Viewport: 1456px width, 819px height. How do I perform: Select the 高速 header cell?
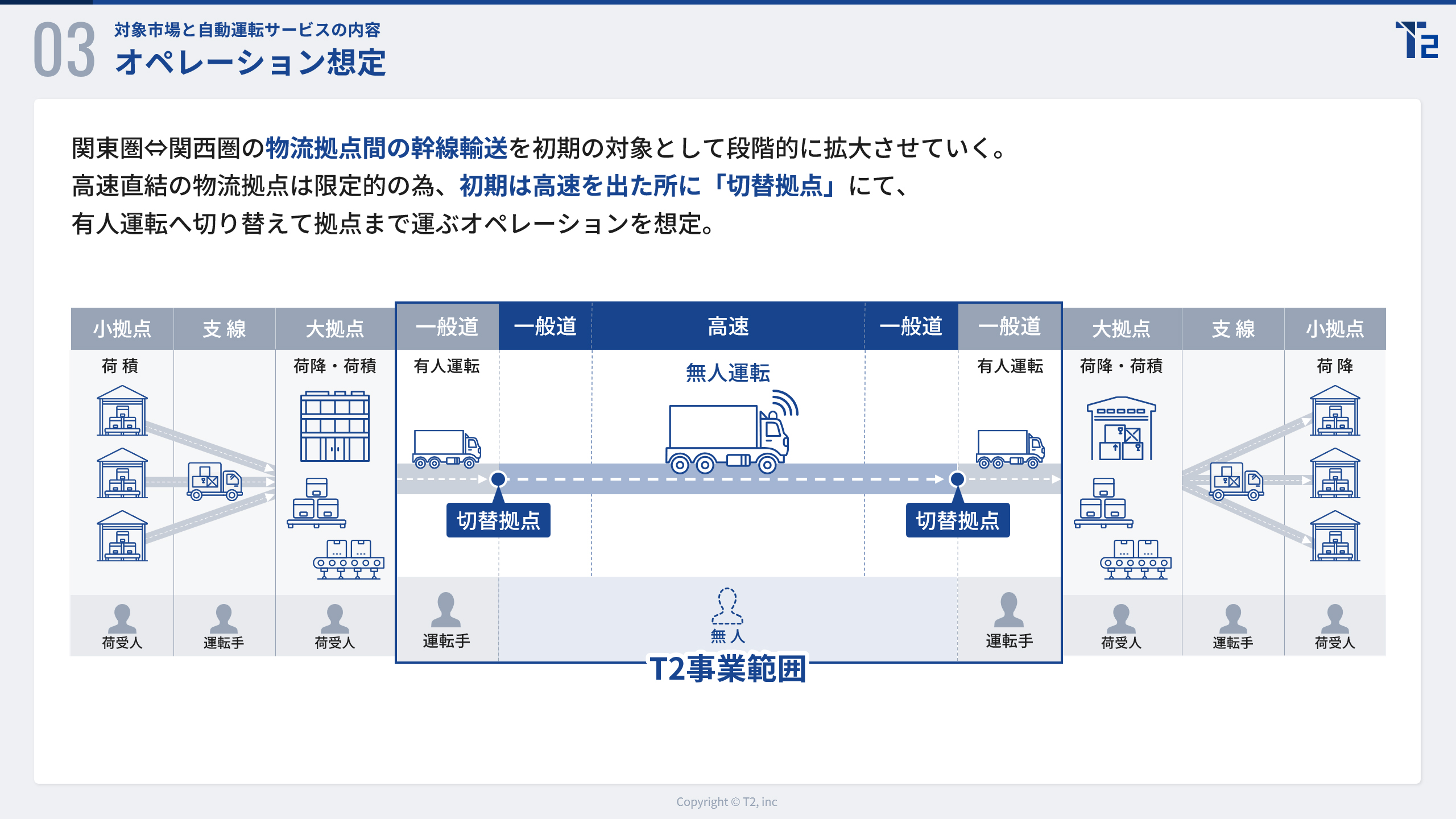pyautogui.click(x=728, y=326)
